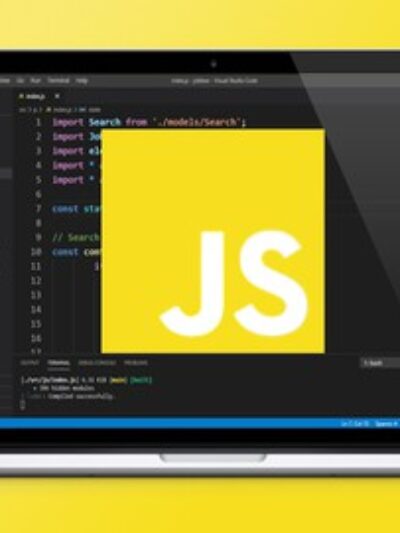Click the word Search in the first import
Viewport: 400px width, 533px height.
pyautogui.click(x=105, y=122)
